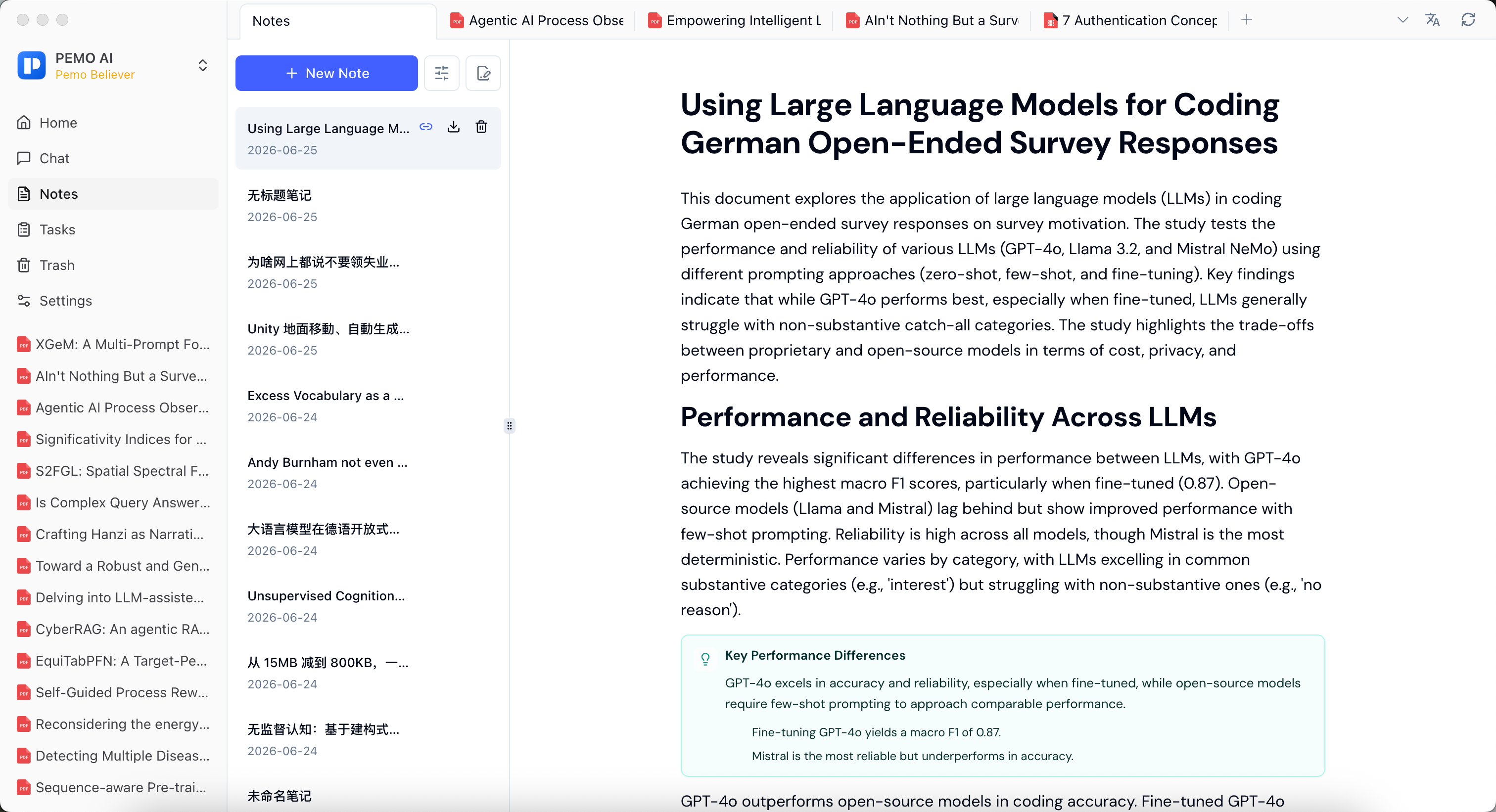
Task: Add a new tab with plus
Action: 1246,20
